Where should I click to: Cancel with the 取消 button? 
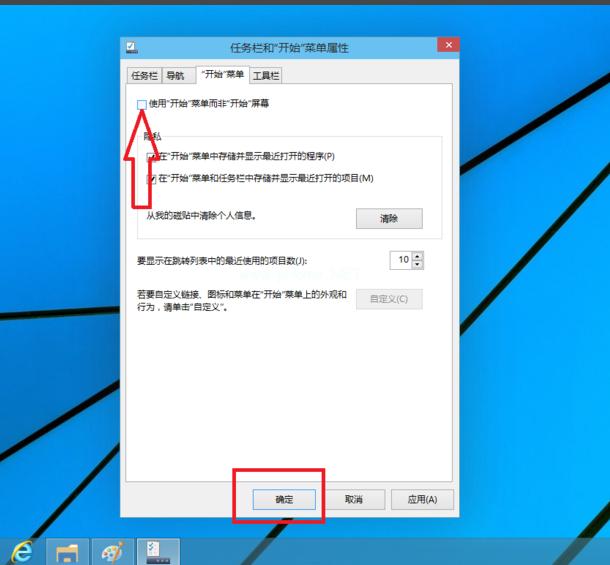point(354,499)
